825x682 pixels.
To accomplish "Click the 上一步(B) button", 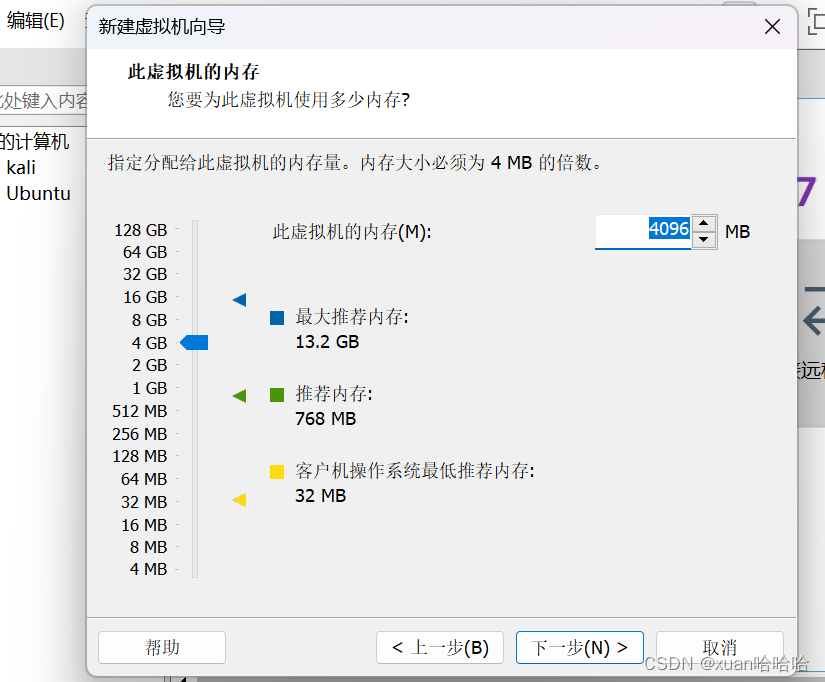I will pos(439,647).
